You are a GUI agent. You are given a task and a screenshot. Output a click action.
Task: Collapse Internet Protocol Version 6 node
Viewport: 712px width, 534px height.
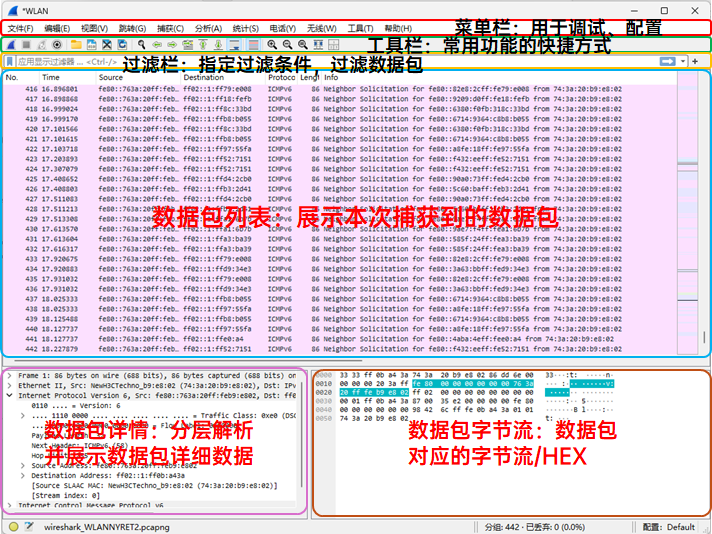pyautogui.click(x=10, y=396)
